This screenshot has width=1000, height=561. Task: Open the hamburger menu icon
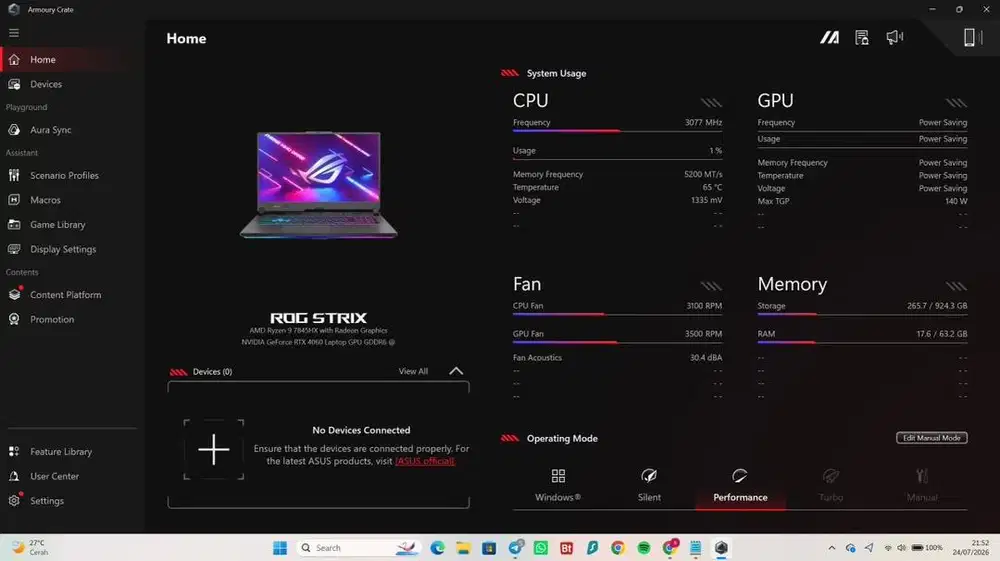[14, 33]
